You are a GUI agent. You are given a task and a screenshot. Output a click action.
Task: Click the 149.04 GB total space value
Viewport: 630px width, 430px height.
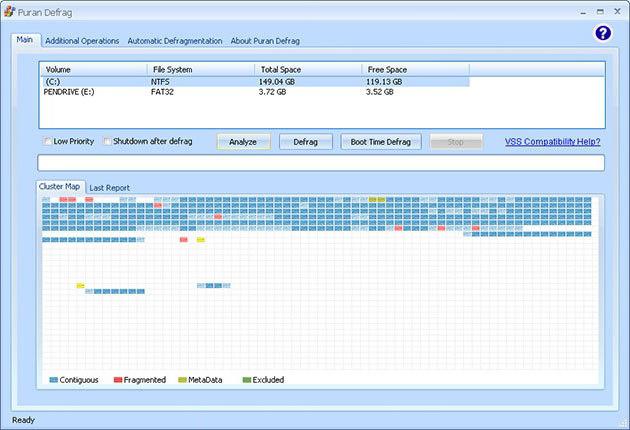click(x=277, y=82)
